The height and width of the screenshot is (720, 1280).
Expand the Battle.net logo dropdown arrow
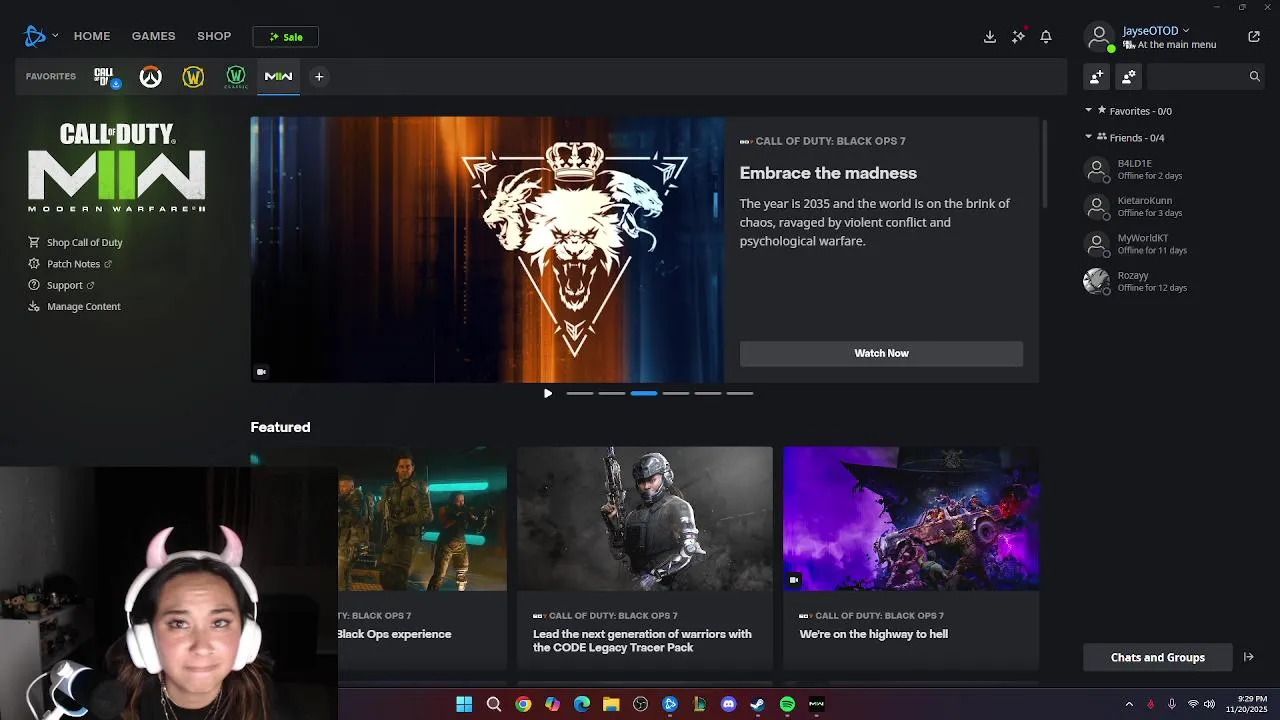[55, 36]
